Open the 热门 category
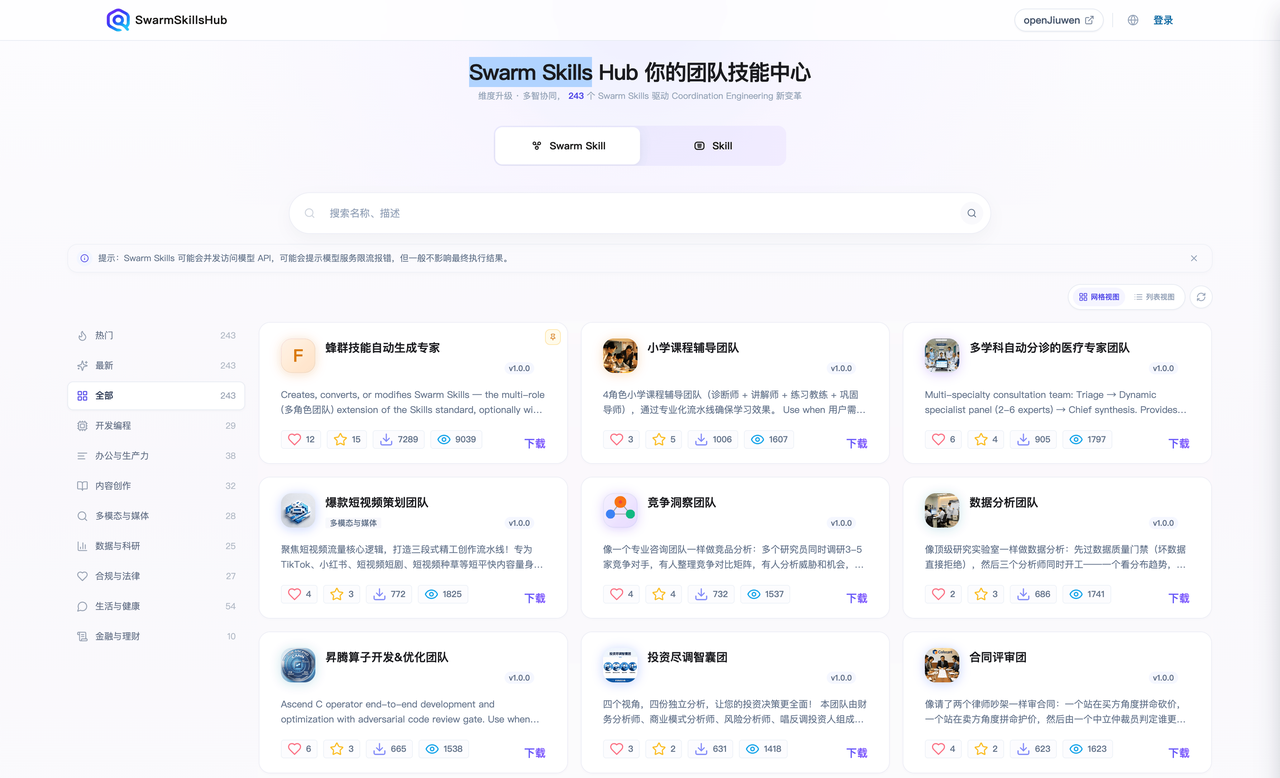 coord(156,336)
